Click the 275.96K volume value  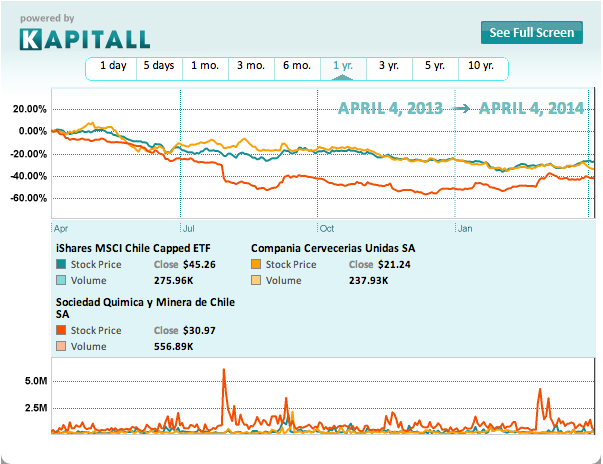pos(173,281)
